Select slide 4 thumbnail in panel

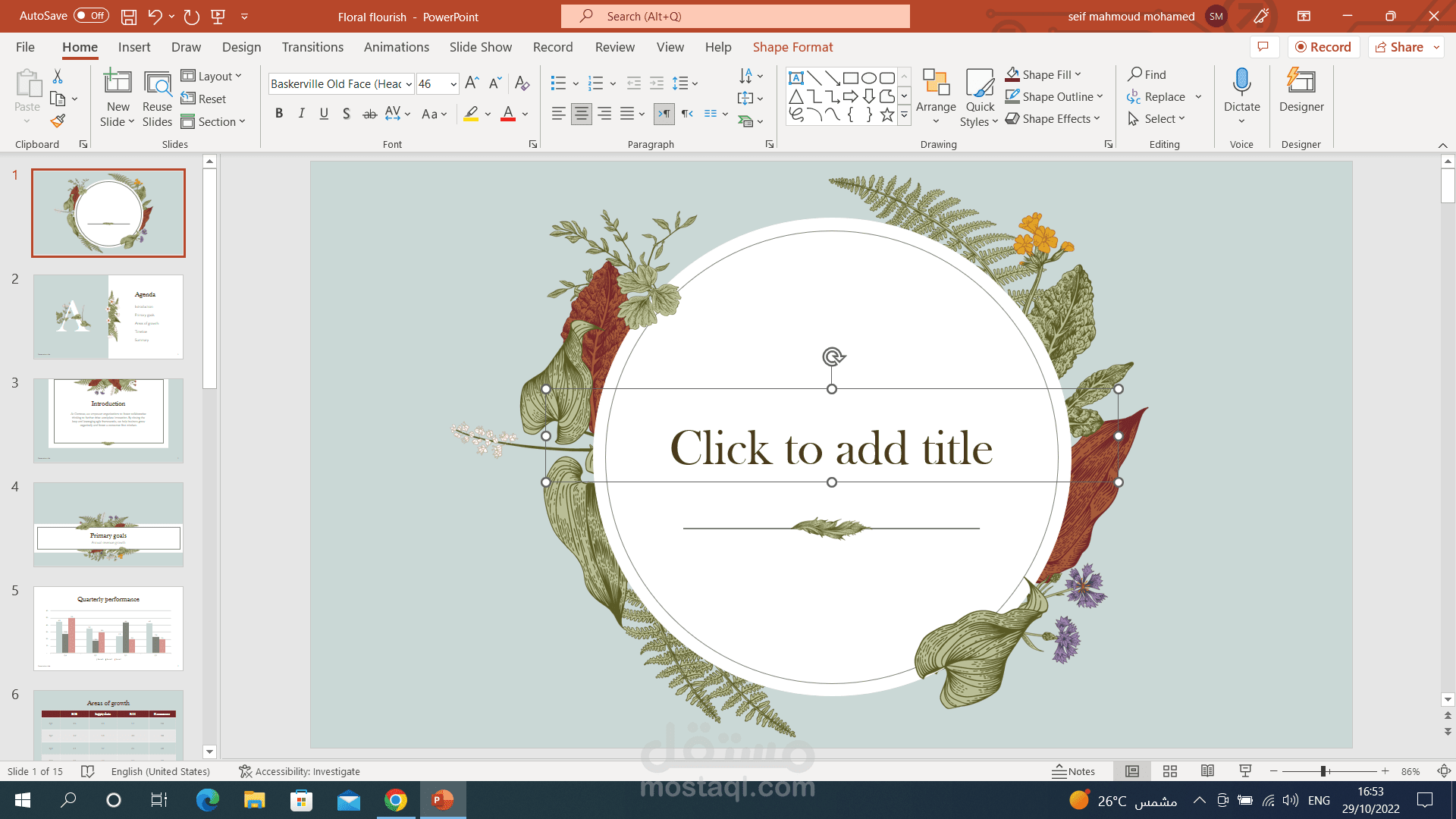108,524
